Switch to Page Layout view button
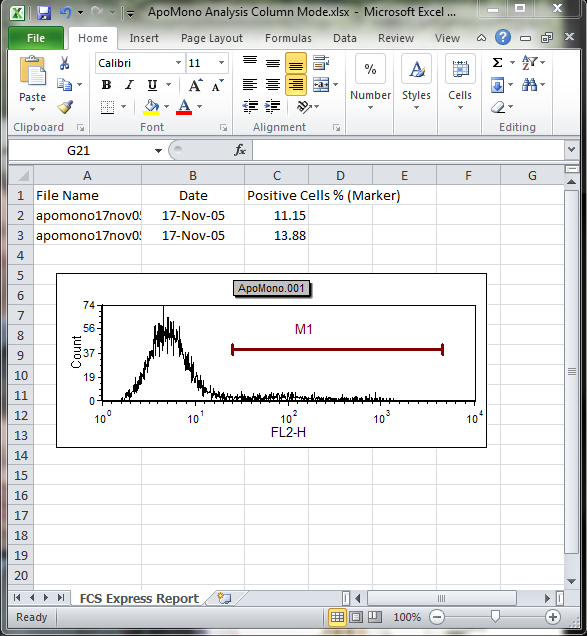587x636 pixels. pos(356,617)
